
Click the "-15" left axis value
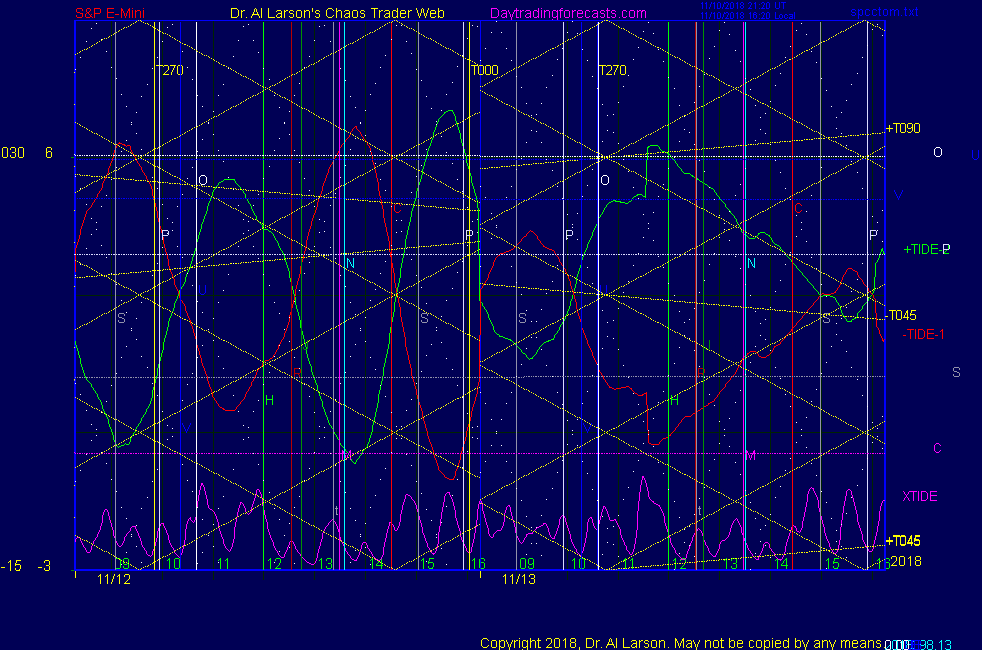click(11, 566)
